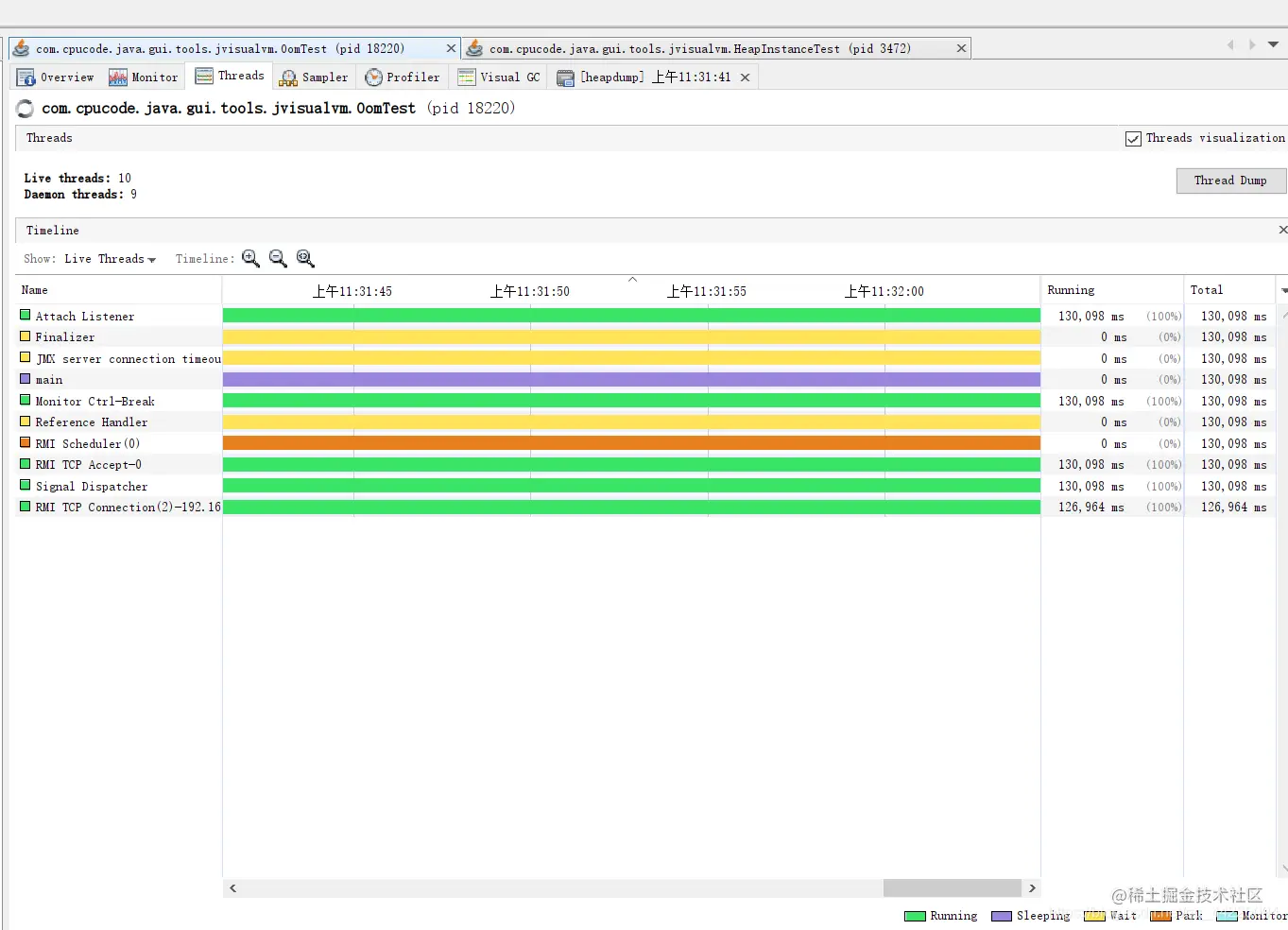Select the Threads tab
Image resolution: width=1288 pixels, height=930 pixels.
click(230, 76)
